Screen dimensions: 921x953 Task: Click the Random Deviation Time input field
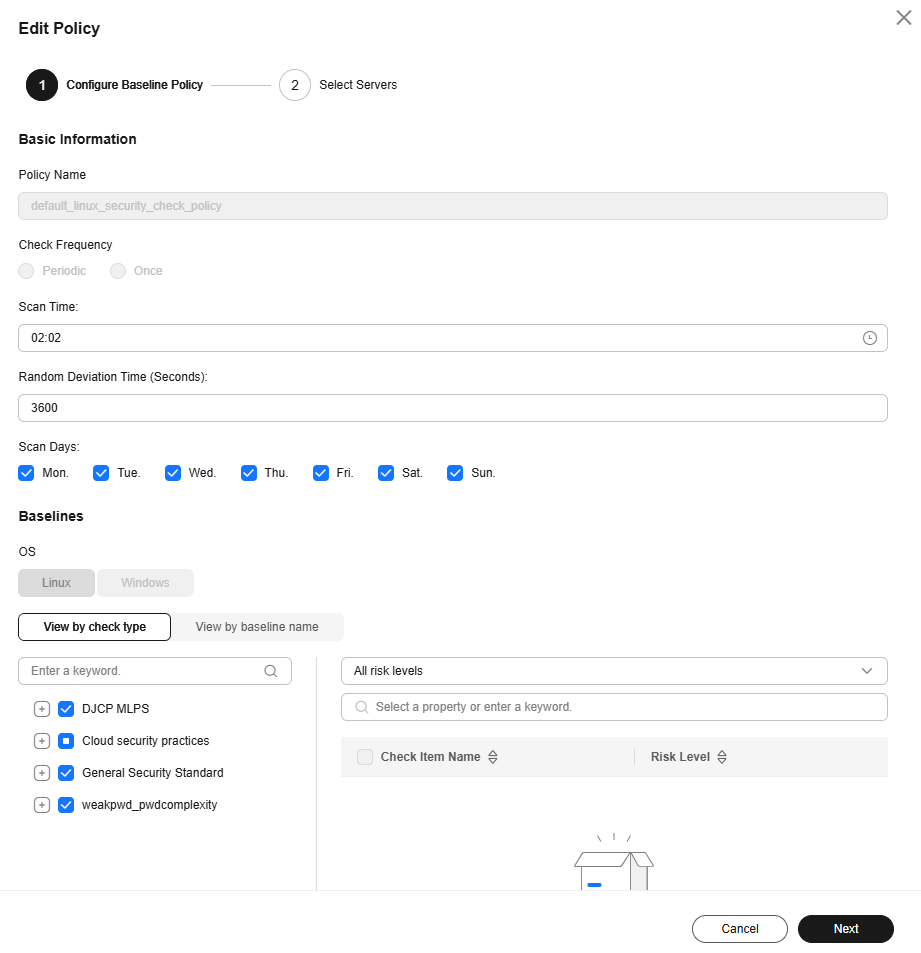click(453, 408)
